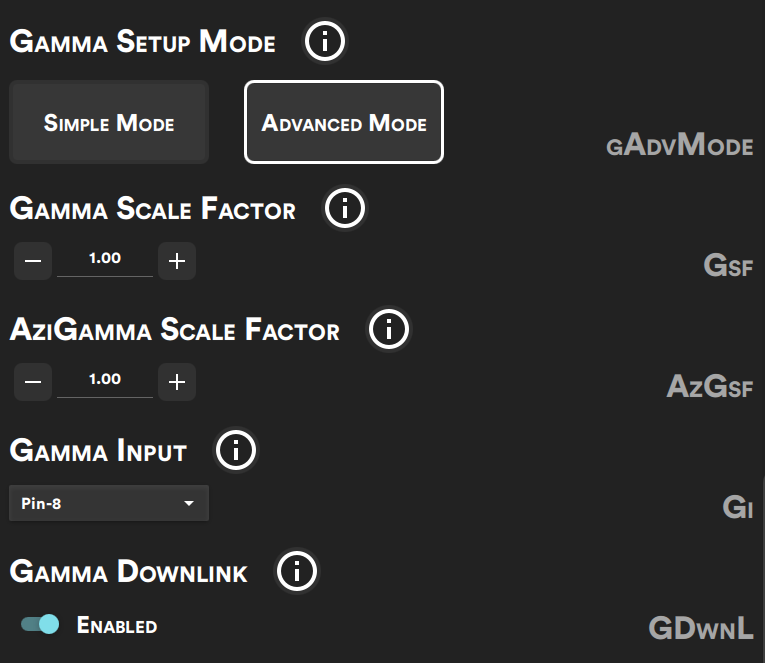
Task: Open info icon for Gamma Setup Mode
Action: tap(325, 41)
